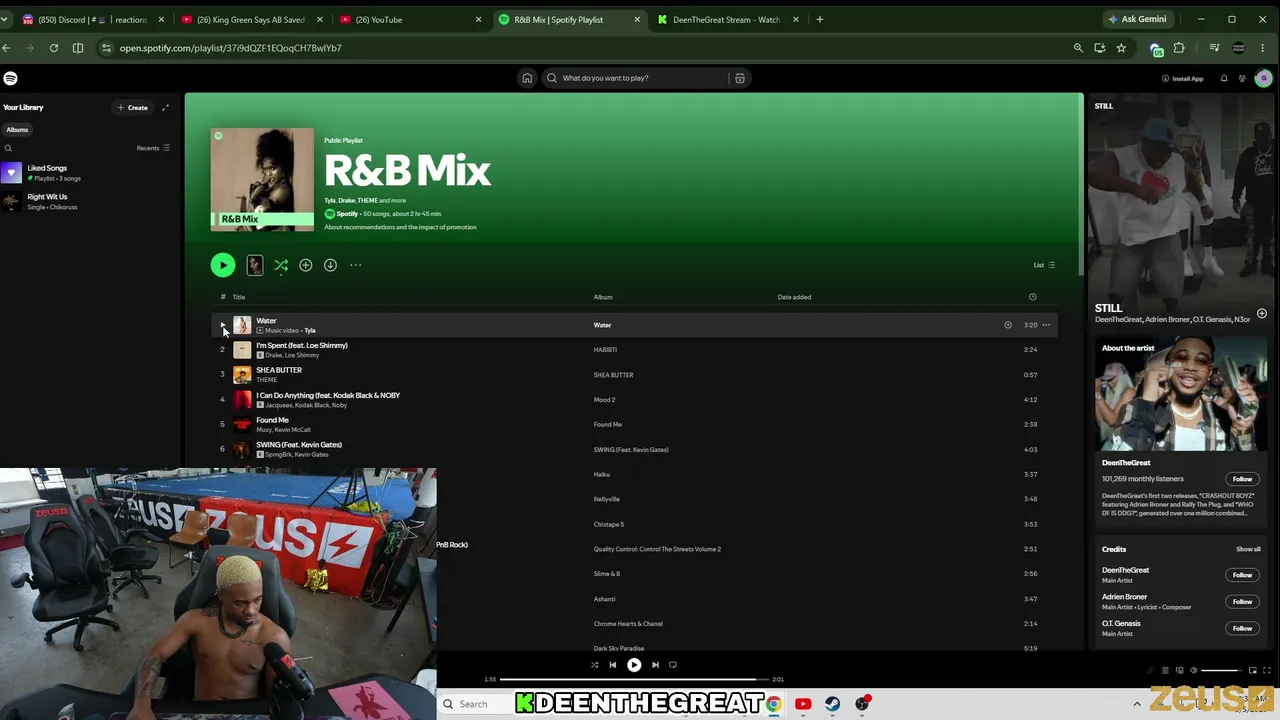Click Show all in Credits section
Viewport: 1280px width, 720px height.
[1248, 549]
